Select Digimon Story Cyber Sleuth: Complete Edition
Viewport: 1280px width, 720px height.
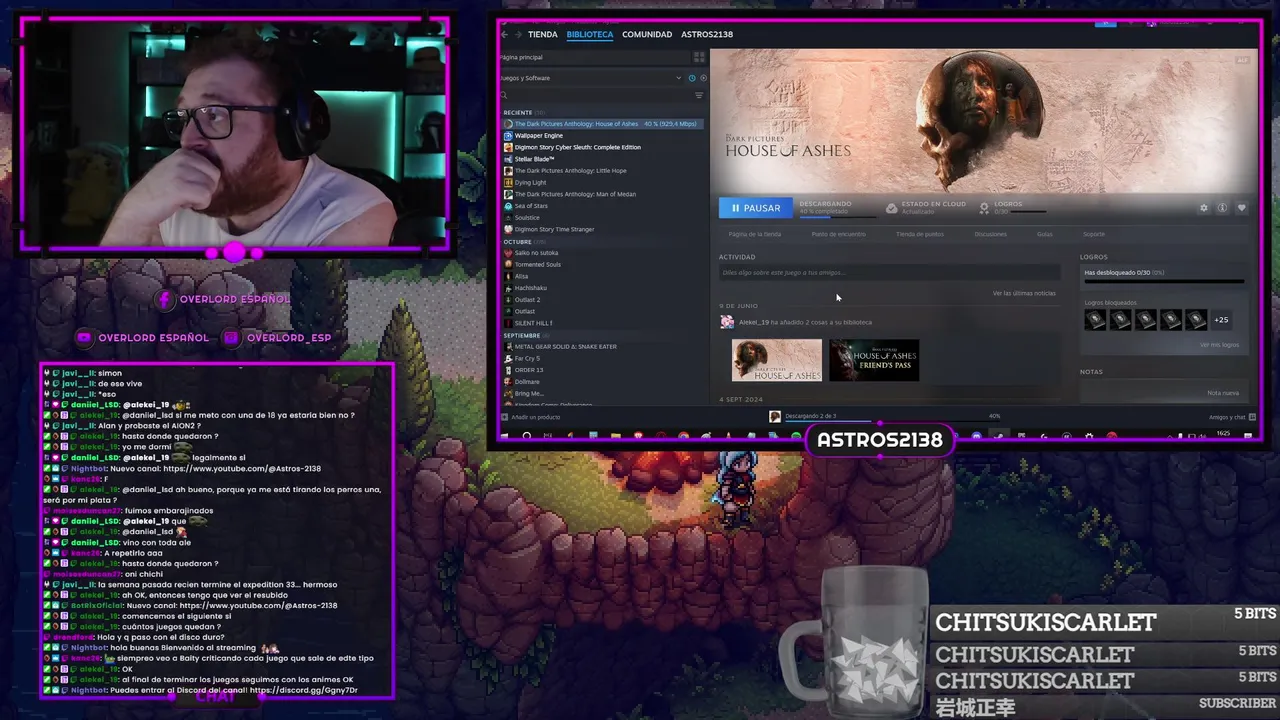coord(578,147)
